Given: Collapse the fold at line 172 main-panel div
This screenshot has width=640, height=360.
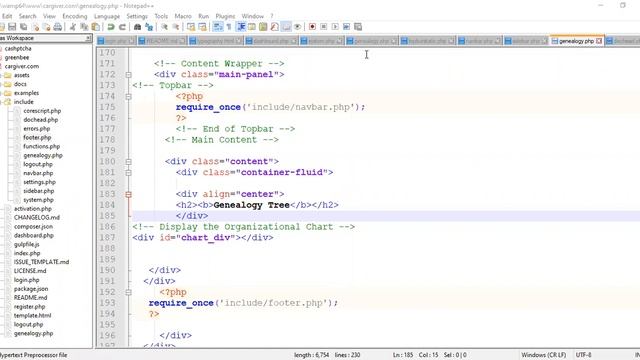Looking at the screenshot, I should pyautogui.click(x=129, y=75).
